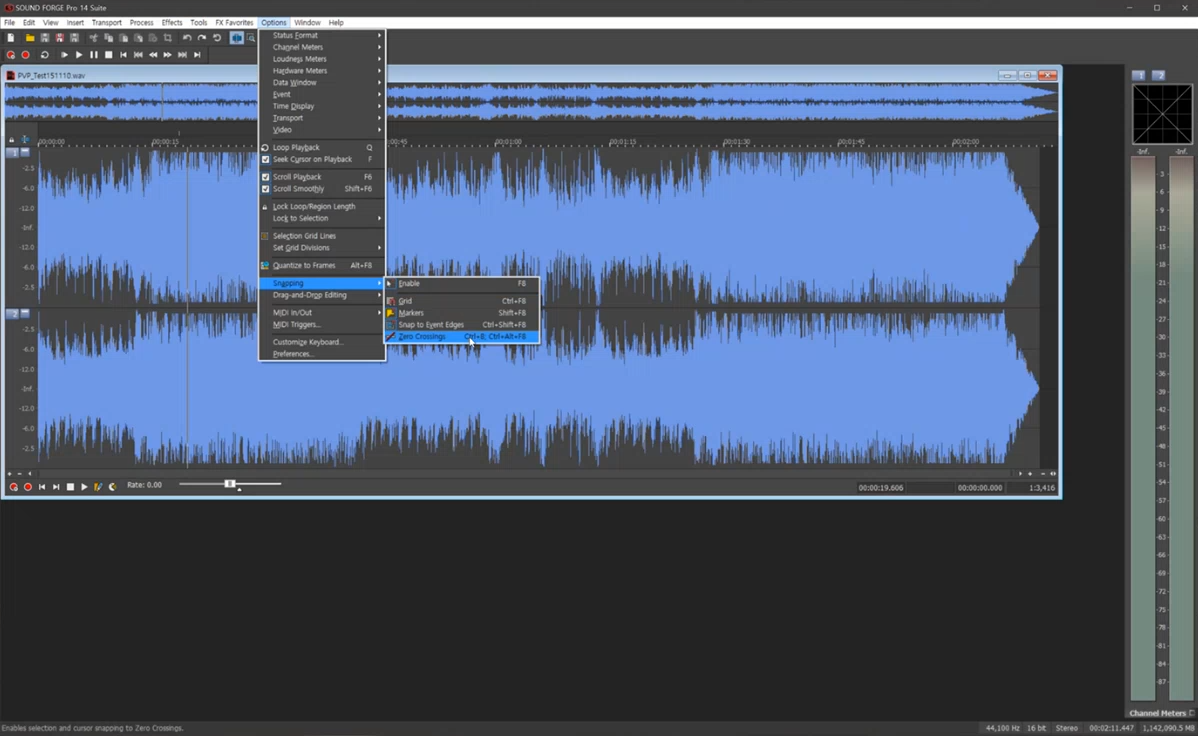Viewport: 1198px width, 736px height.
Task: Expand the Status Format submenu
Action: (x=321, y=35)
